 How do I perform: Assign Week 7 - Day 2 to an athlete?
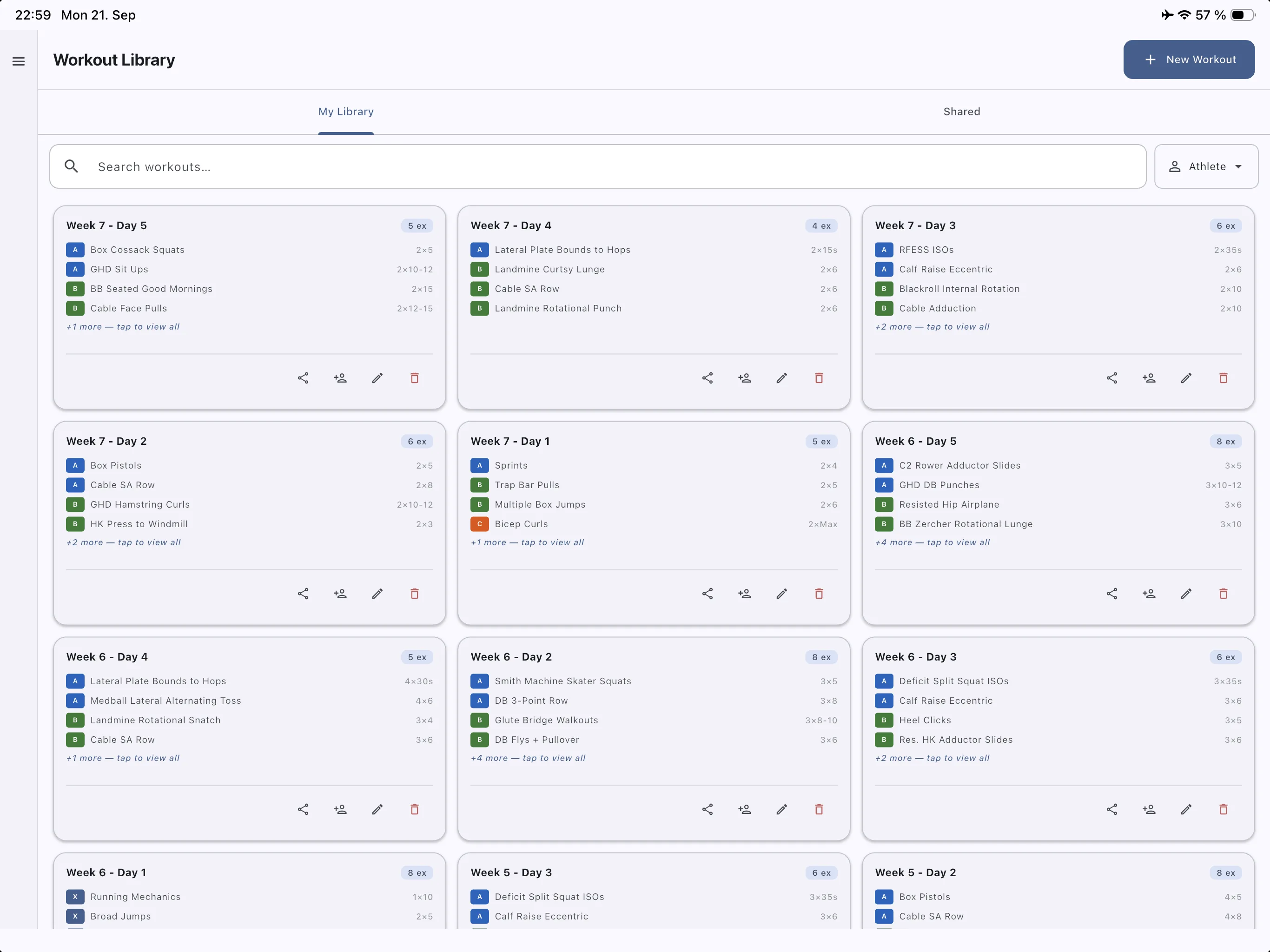pyautogui.click(x=340, y=594)
